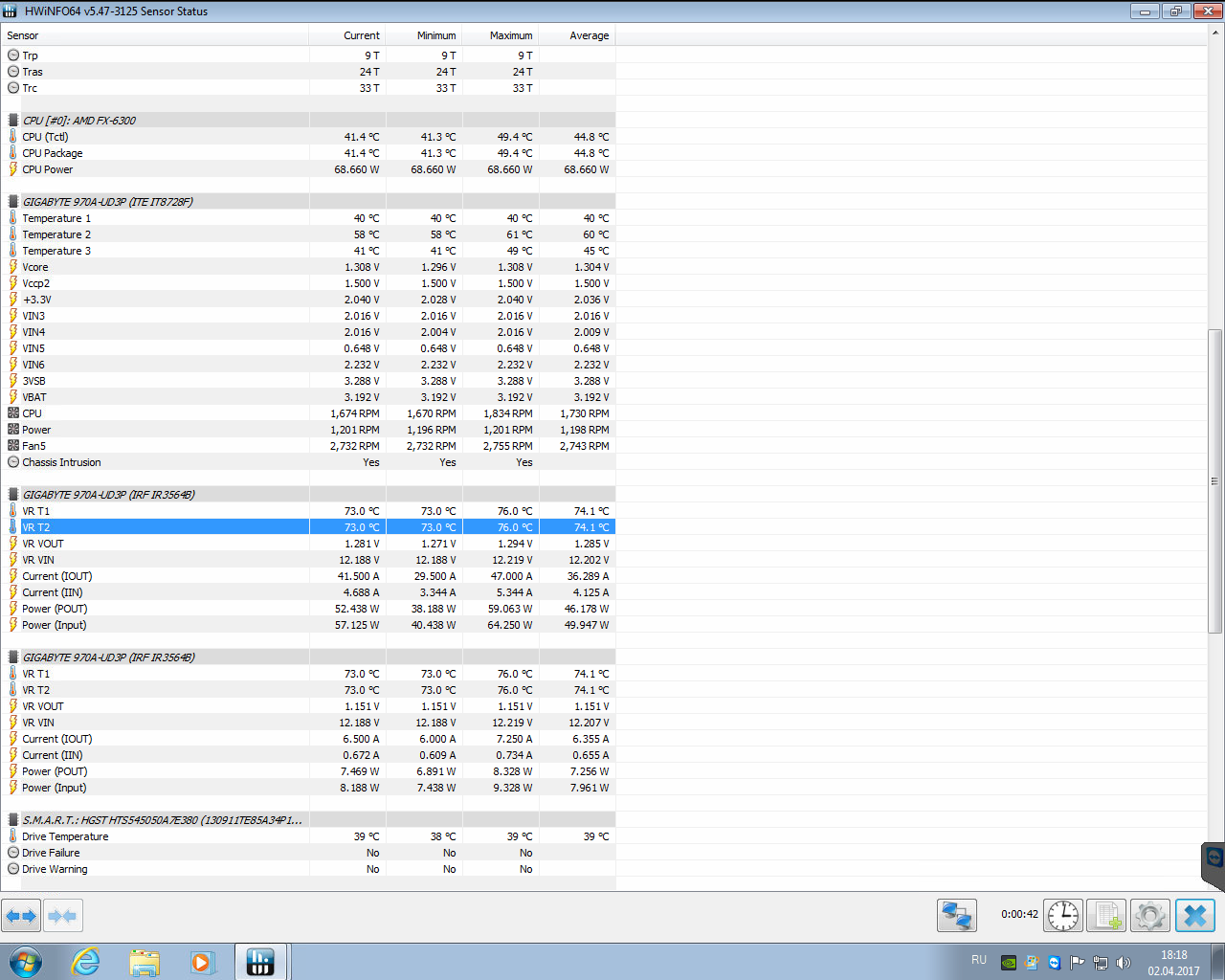Click the lightning icon next to VBAT

pyautogui.click(x=13, y=397)
